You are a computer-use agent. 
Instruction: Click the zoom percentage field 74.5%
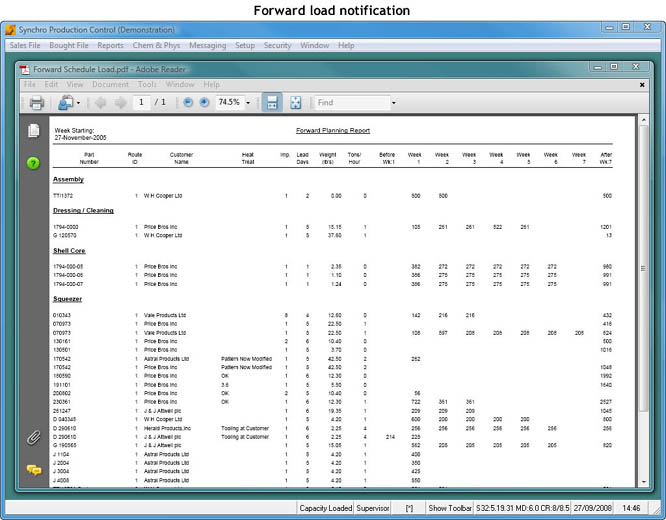click(230, 102)
